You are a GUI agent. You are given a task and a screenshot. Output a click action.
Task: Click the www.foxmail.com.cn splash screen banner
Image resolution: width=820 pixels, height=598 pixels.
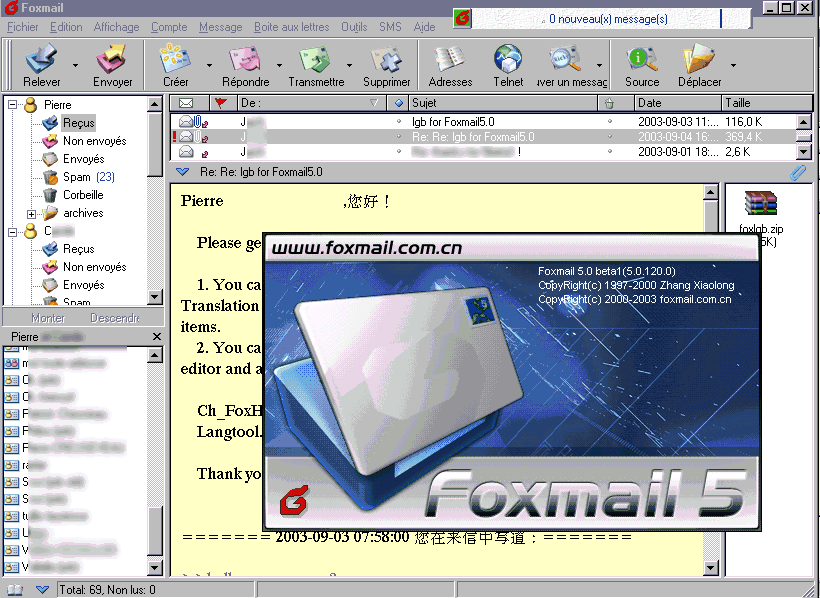[512, 248]
